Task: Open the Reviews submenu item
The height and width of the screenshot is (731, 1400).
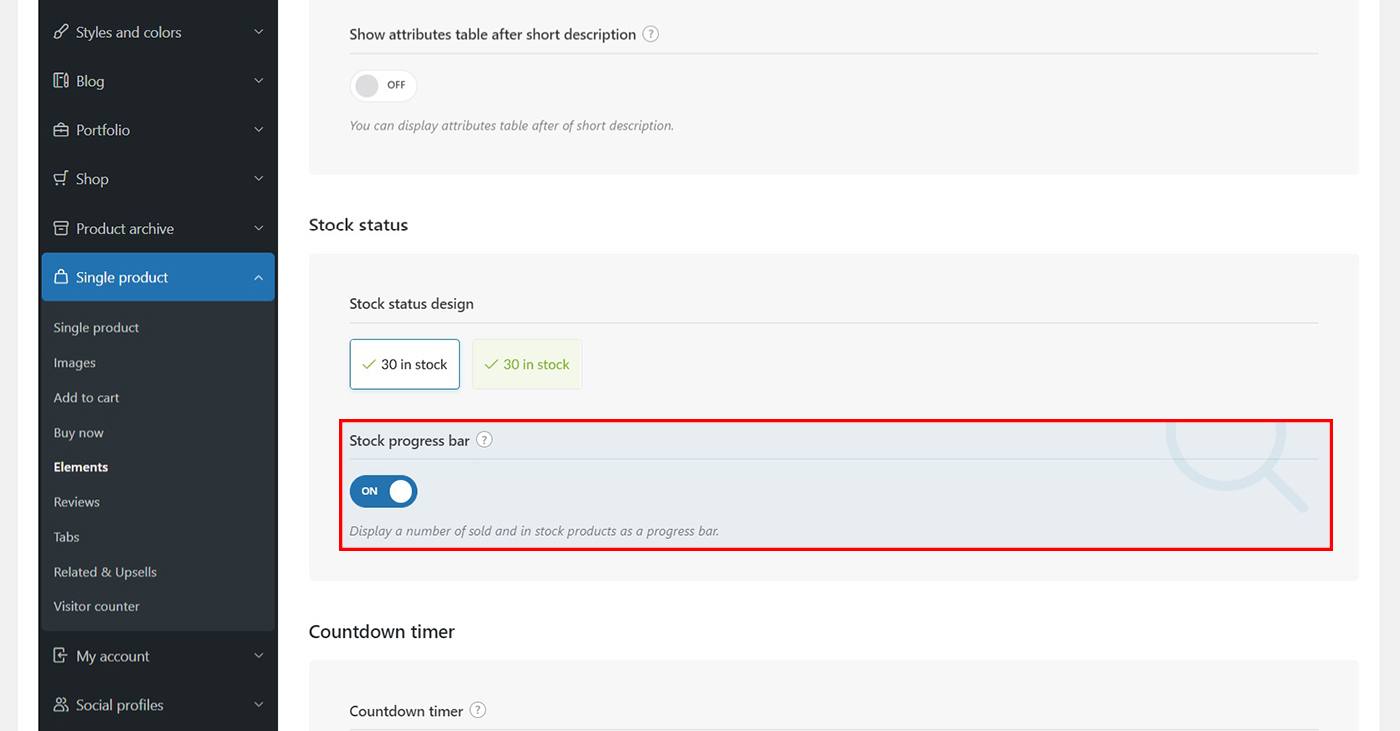Action: tap(77, 502)
